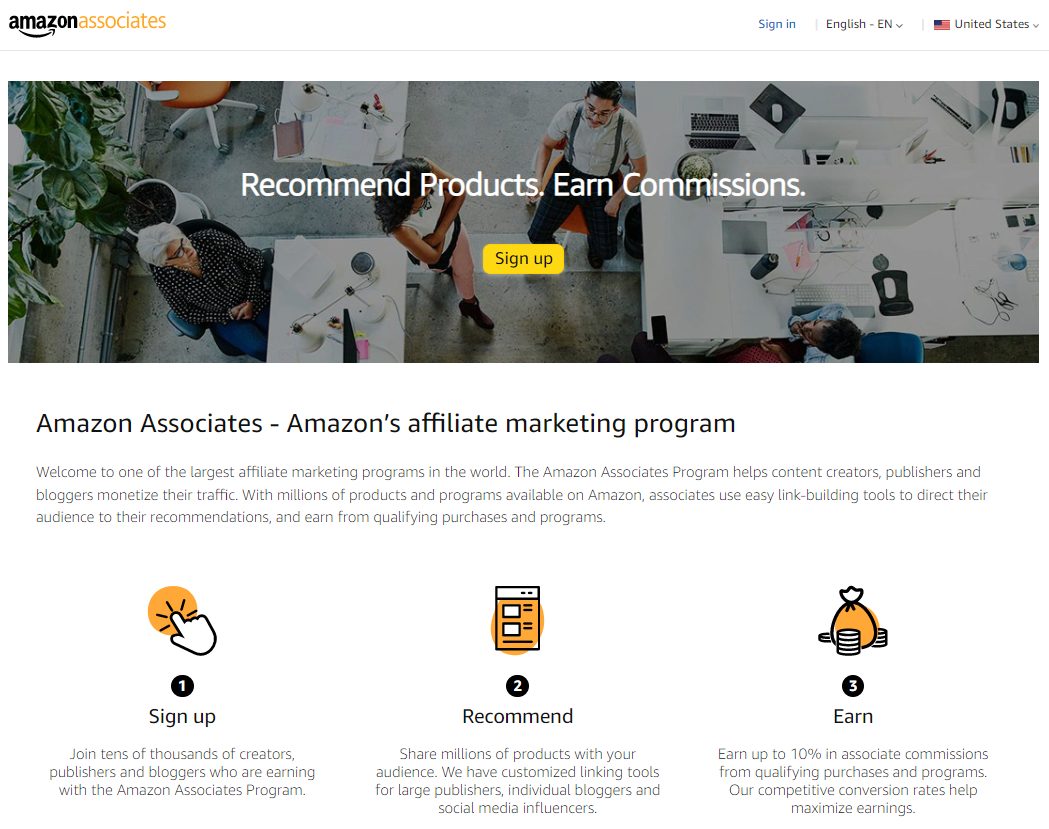Select the Sign up step heading
1049x829 pixels.
pos(182,717)
